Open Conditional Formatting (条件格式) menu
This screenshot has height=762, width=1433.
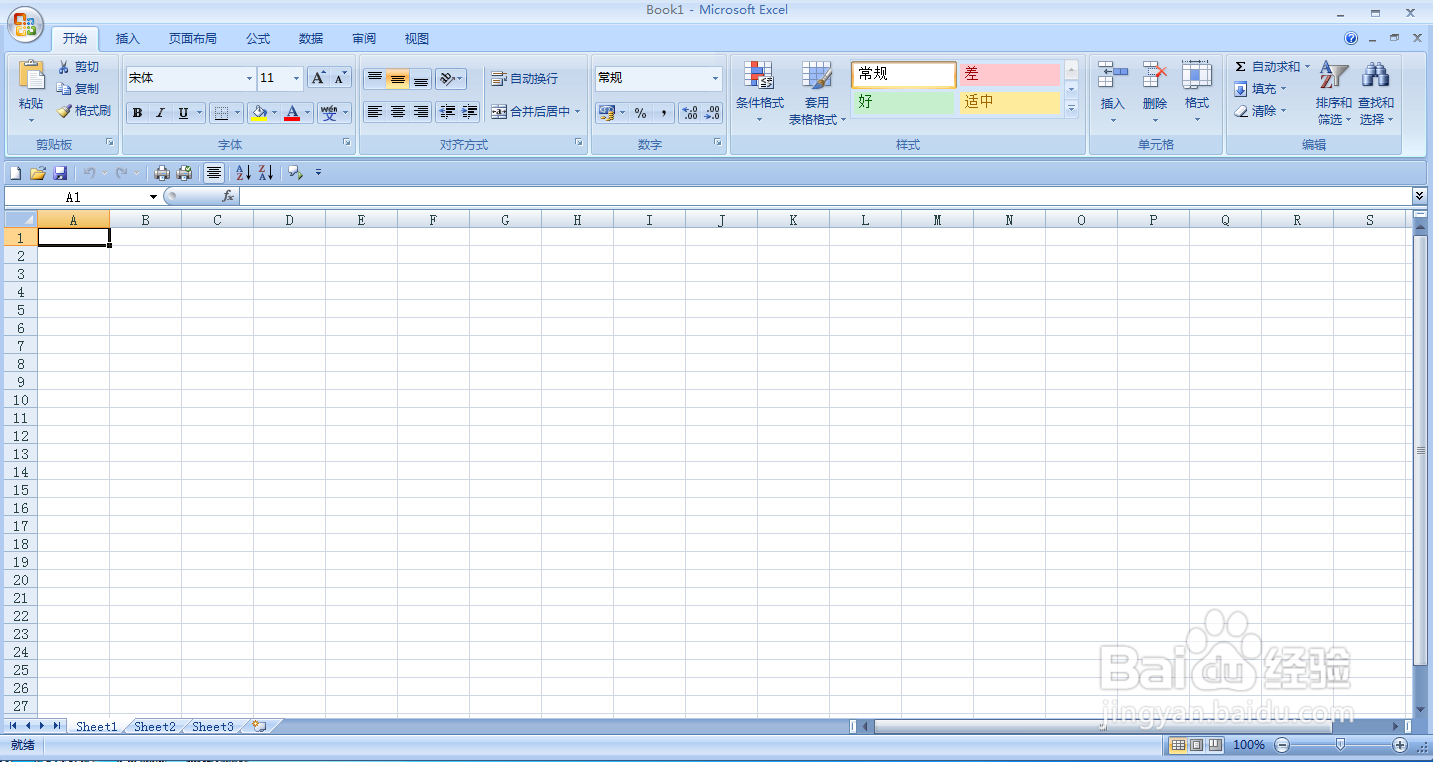[760, 92]
